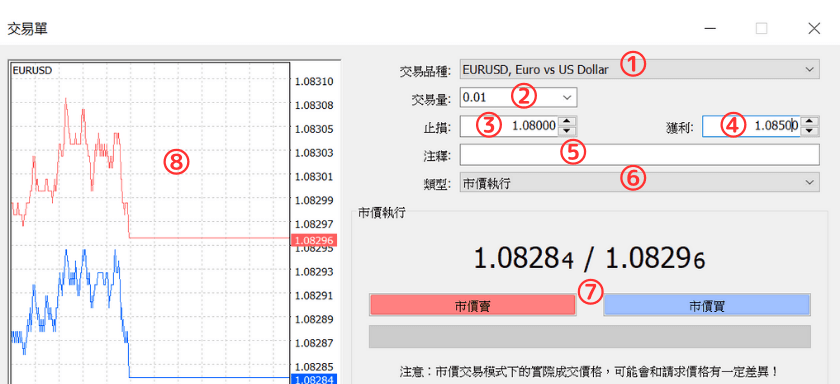Open the 類型 市價執行 type dropdown
Image resolution: width=840 pixels, height=384 pixels.
[639, 182]
